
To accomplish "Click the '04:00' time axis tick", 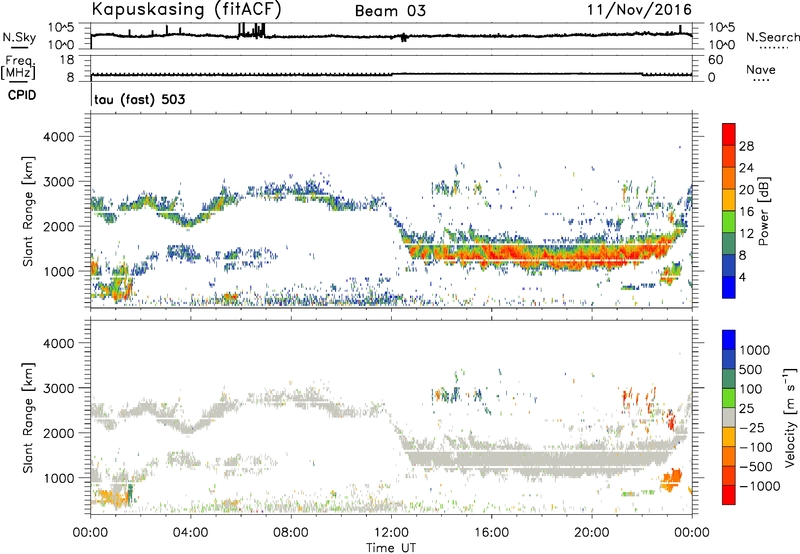I will tap(190, 533).
